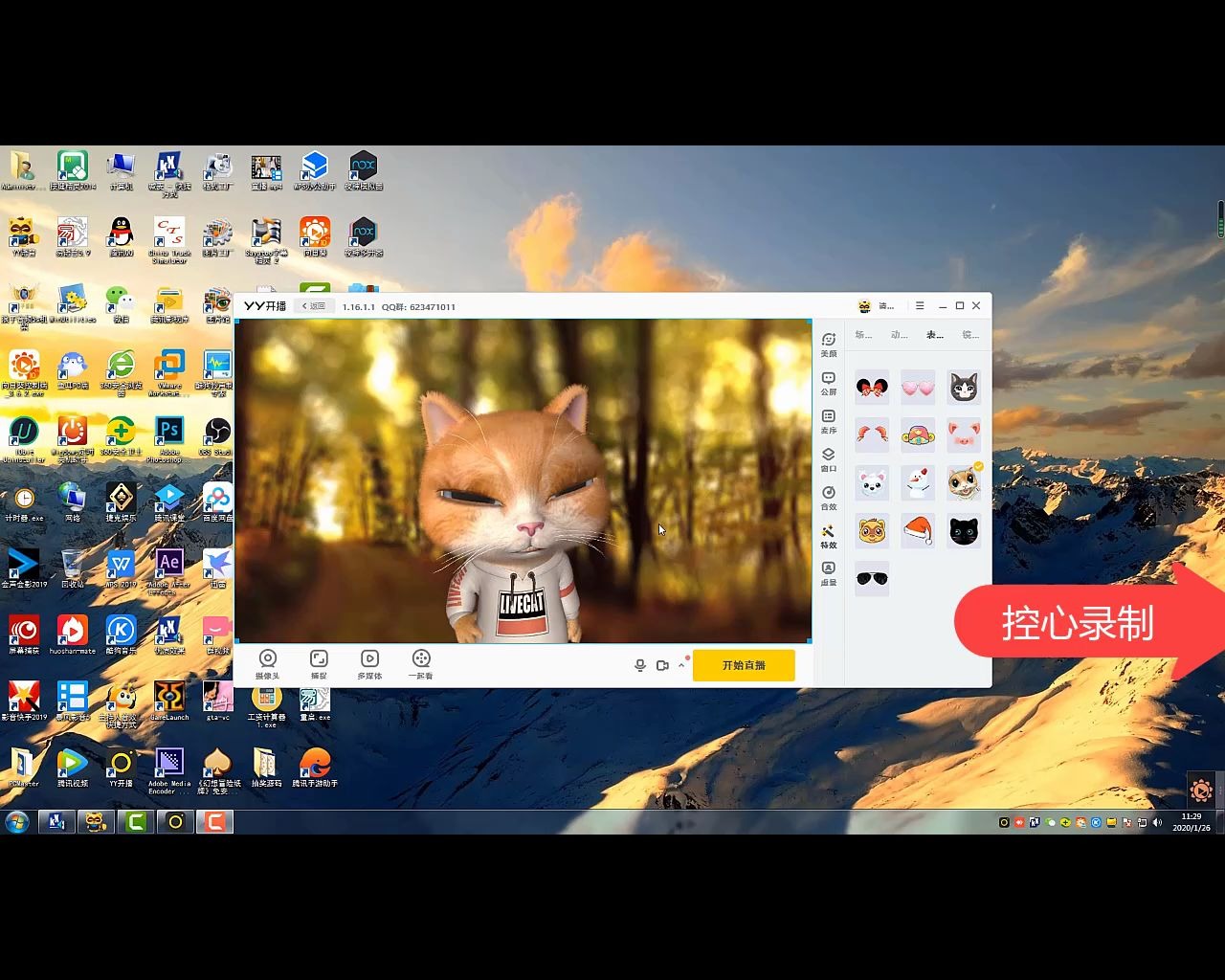Switch to the 动... effects tab

click(899, 334)
